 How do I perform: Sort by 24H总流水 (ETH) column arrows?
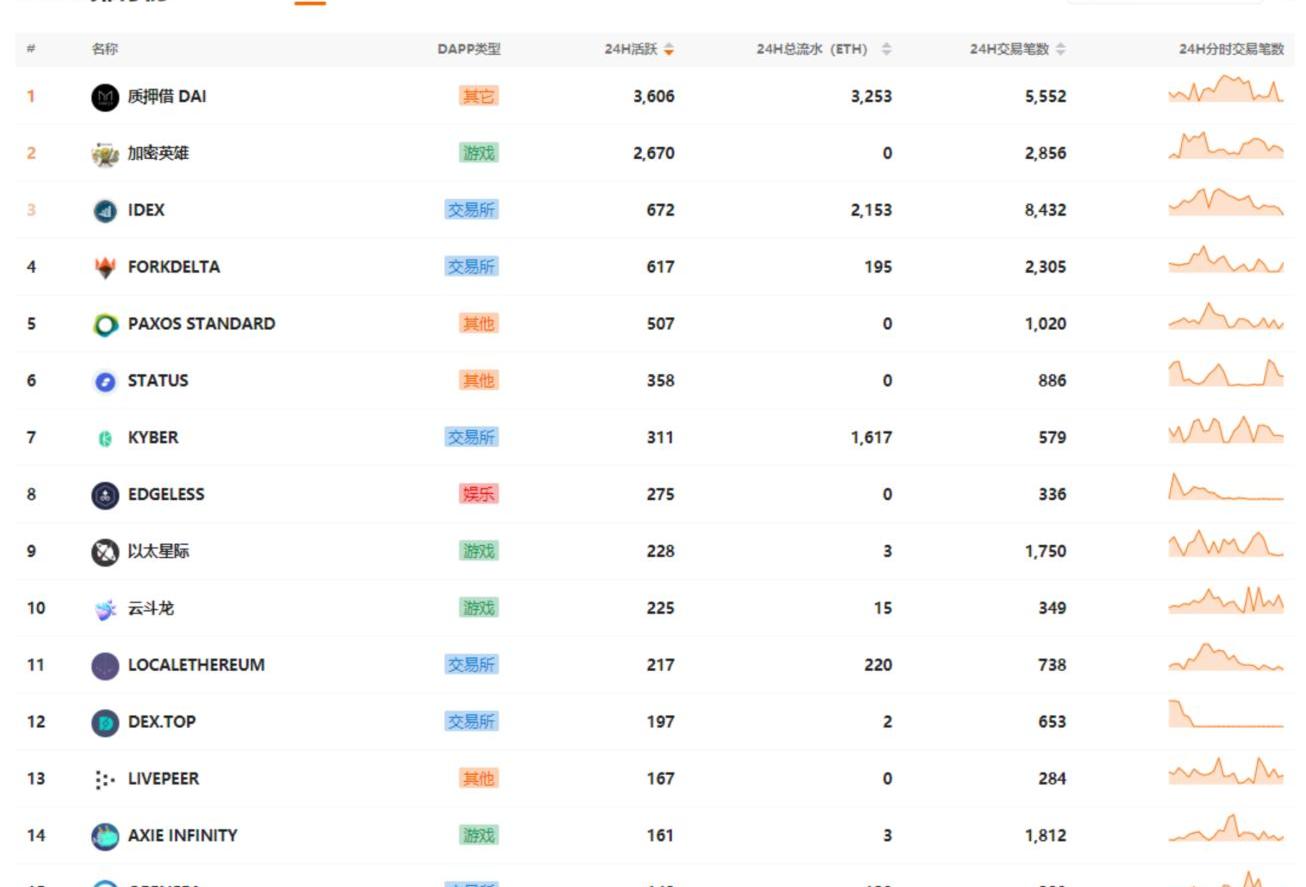point(886,49)
